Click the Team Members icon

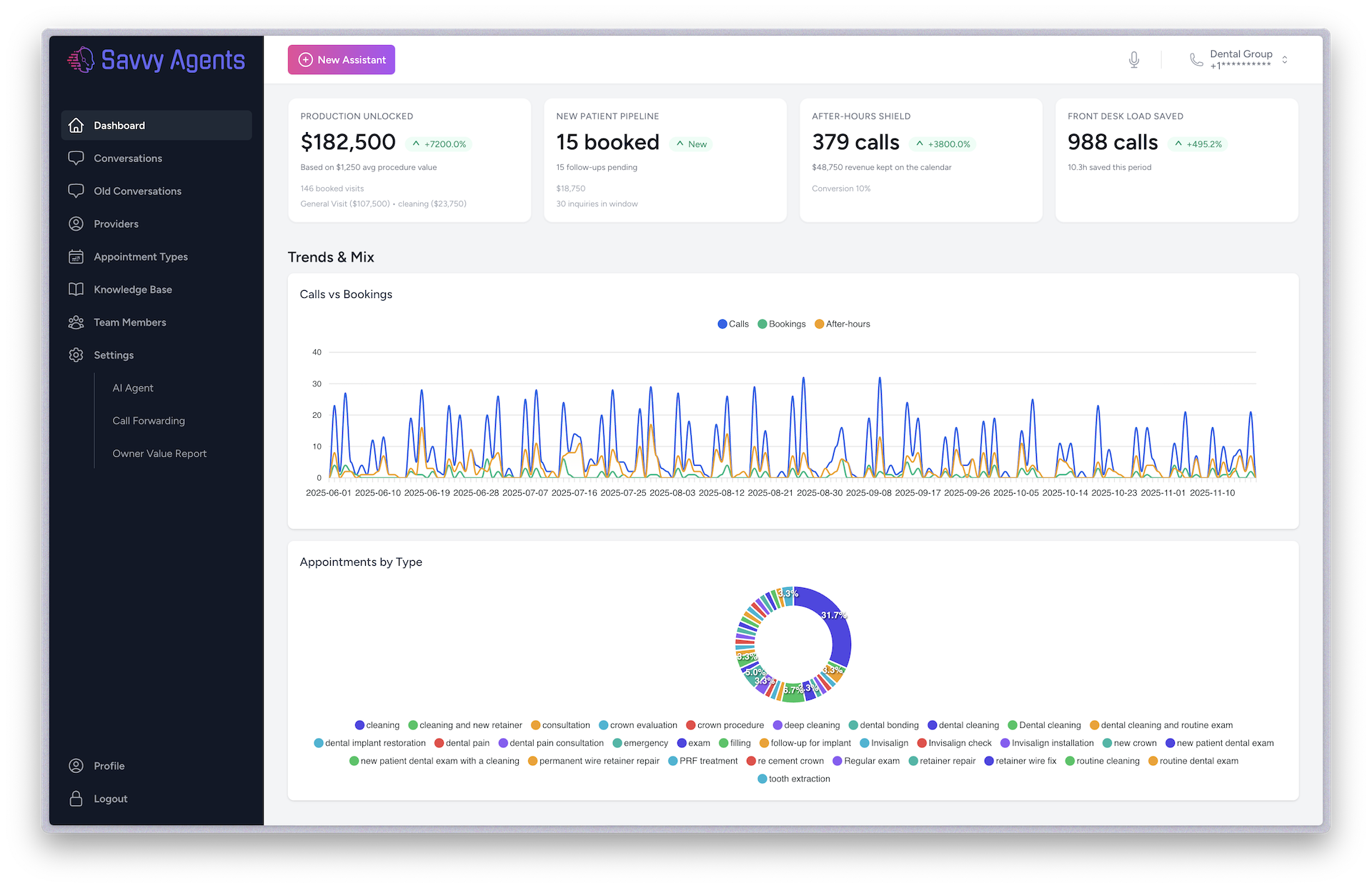pyautogui.click(x=76, y=322)
